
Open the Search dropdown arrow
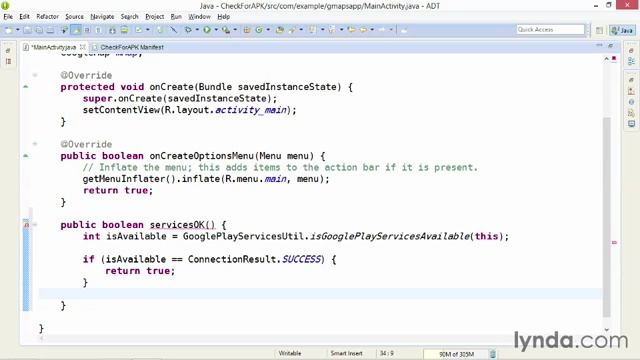301,30
